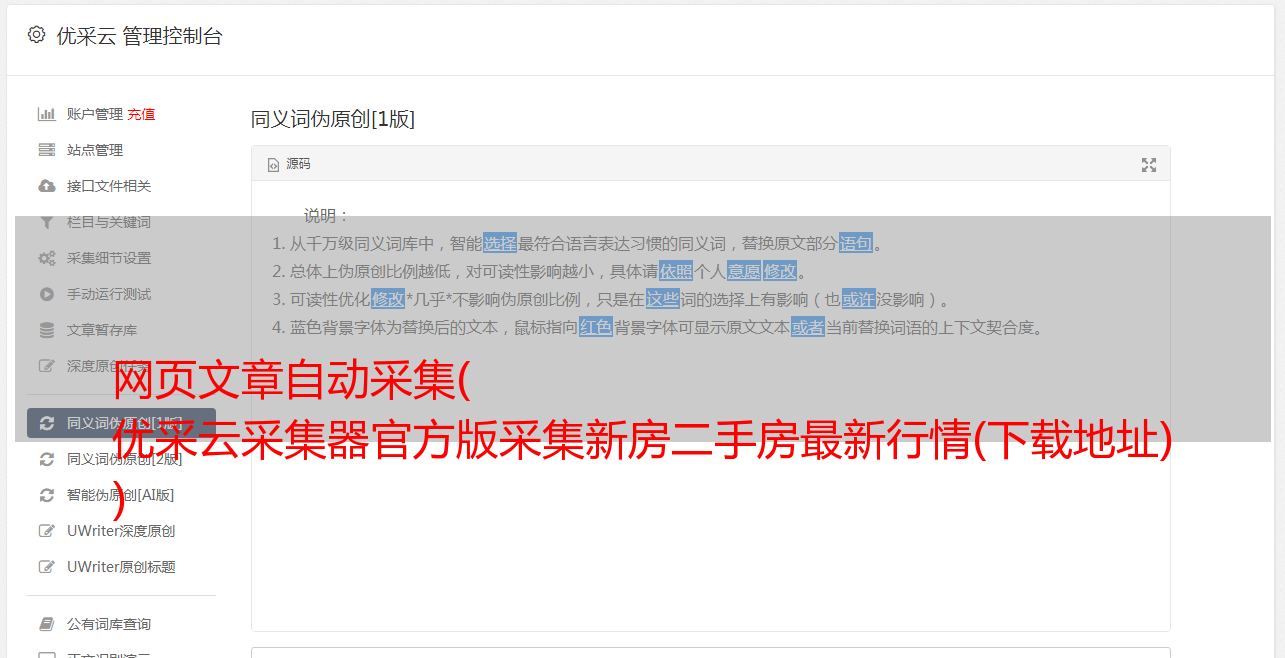1285x658 pixels.
Task: Click the 优采云 管理控制台 header title
Action: tap(139, 36)
